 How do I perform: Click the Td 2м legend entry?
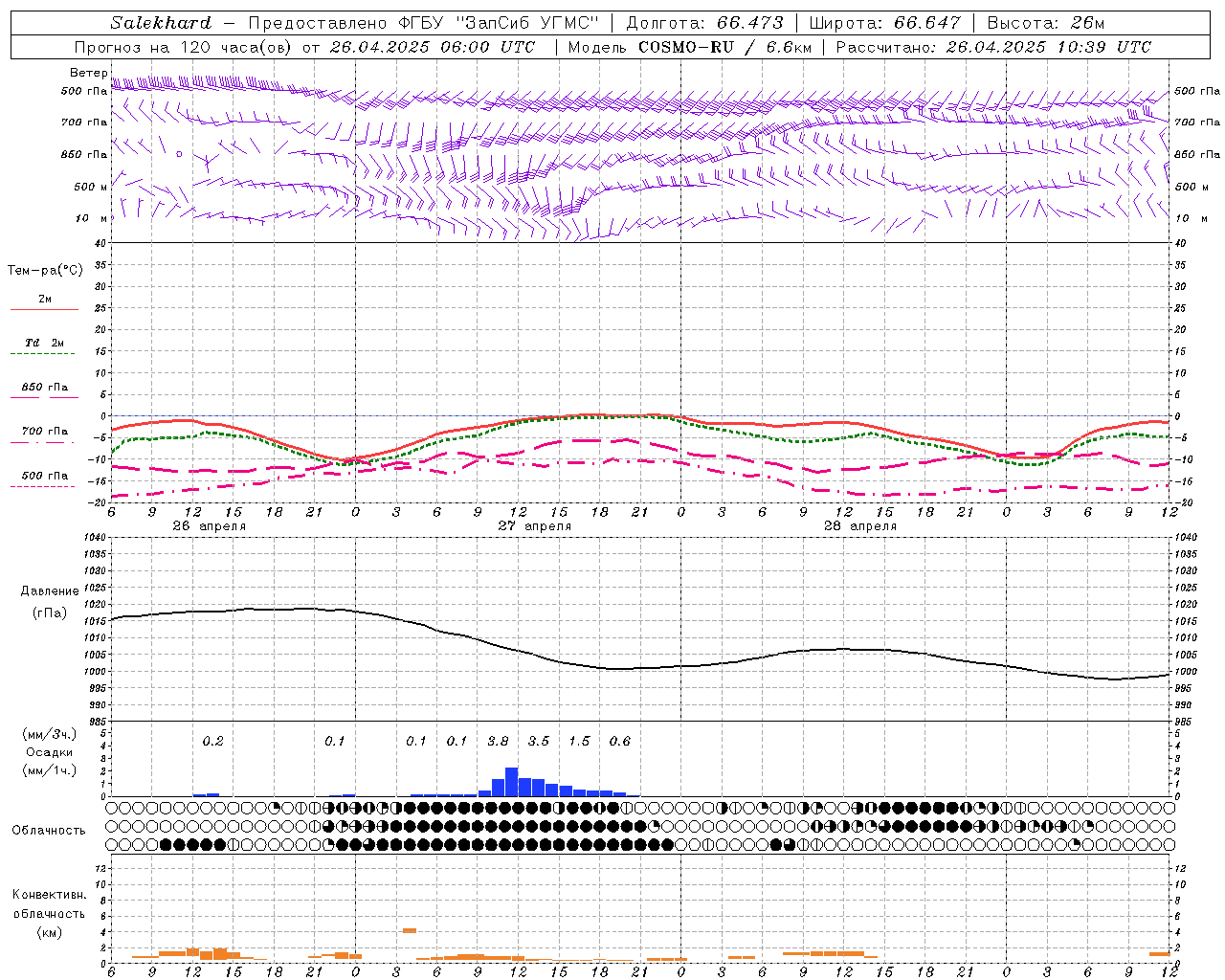45,343
